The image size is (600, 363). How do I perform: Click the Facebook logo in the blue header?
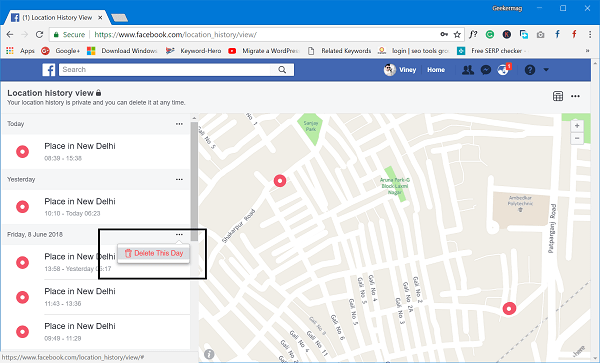tap(49, 70)
